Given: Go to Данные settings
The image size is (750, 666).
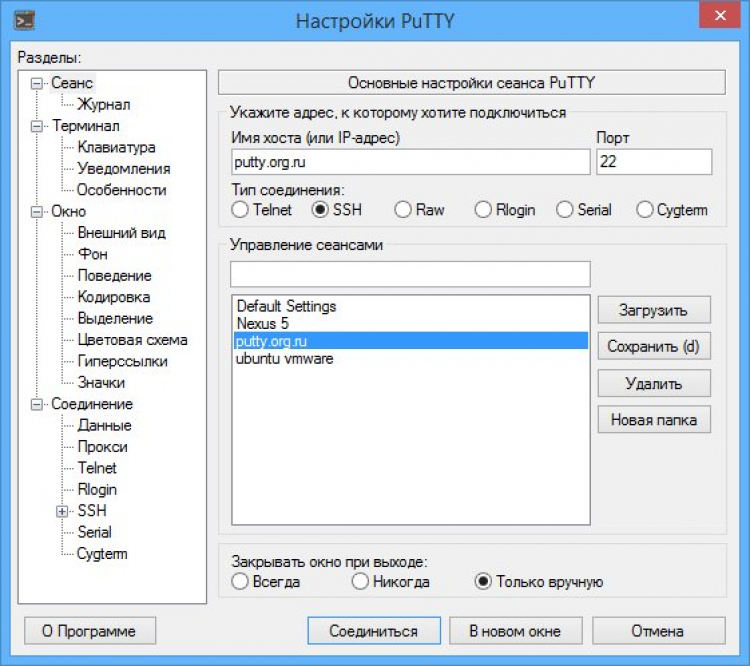Looking at the screenshot, I should click(104, 426).
